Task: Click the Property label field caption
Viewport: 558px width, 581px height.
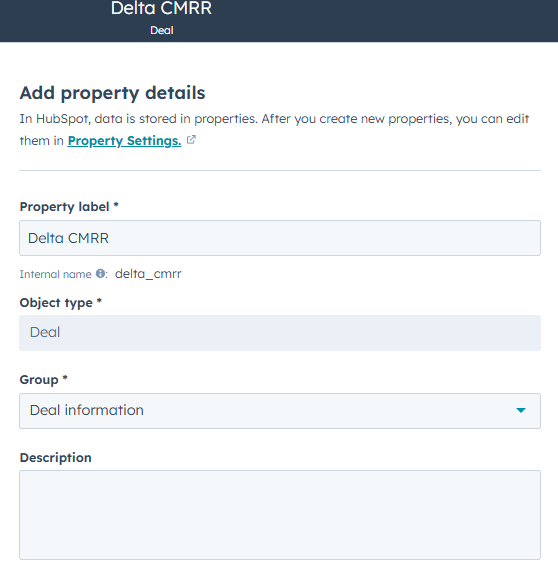Action: click(64, 207)
